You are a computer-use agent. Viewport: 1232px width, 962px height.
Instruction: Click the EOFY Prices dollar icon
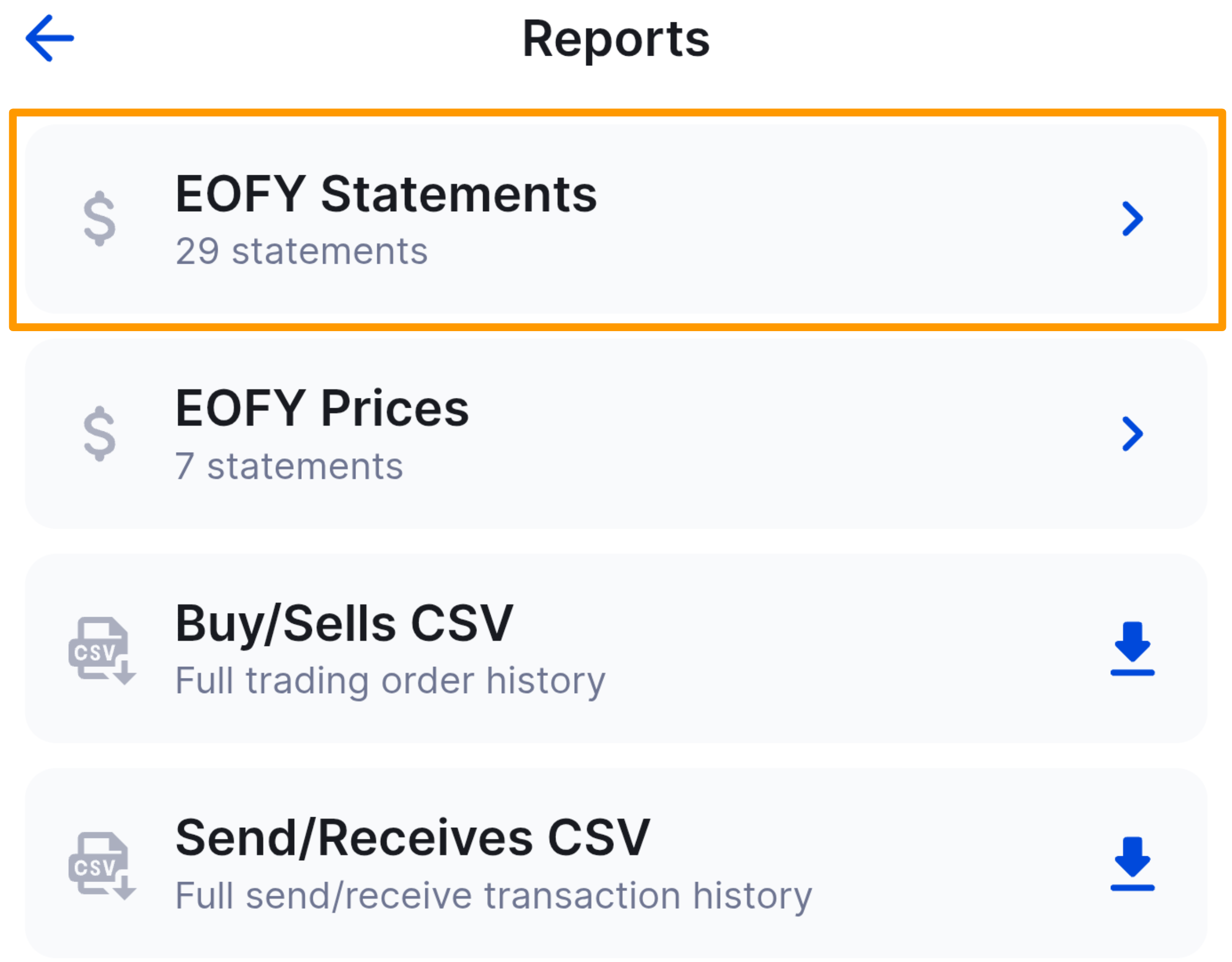99,433
